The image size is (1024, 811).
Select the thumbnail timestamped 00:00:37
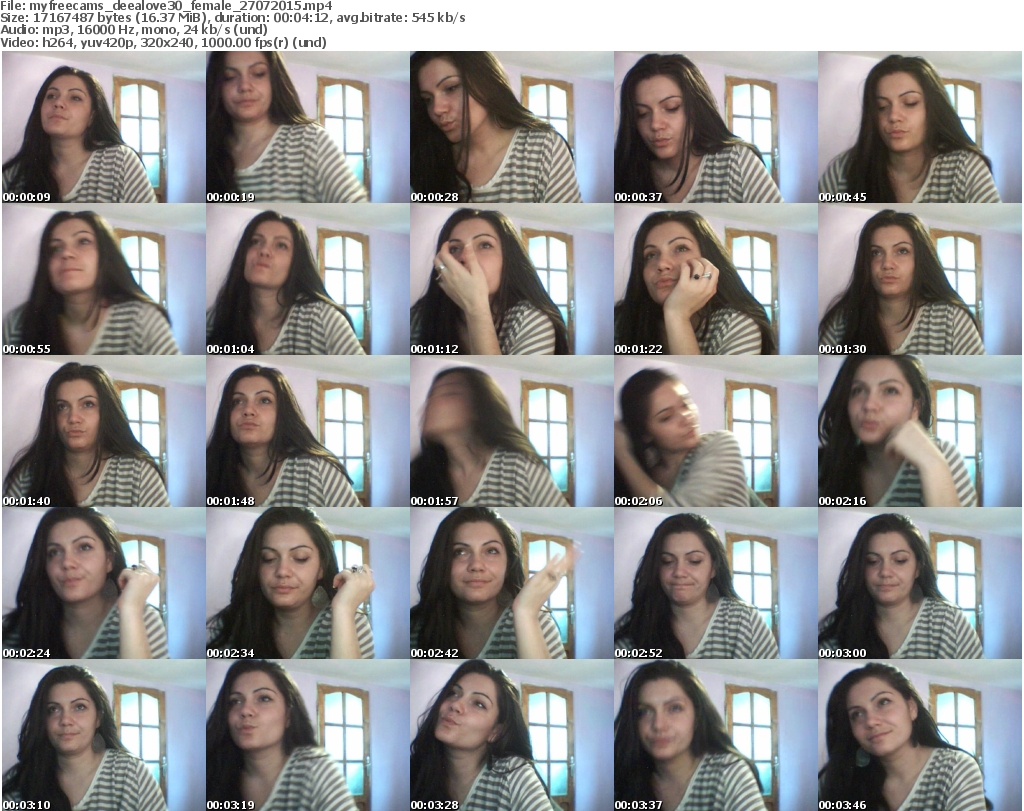click(716, 127)
